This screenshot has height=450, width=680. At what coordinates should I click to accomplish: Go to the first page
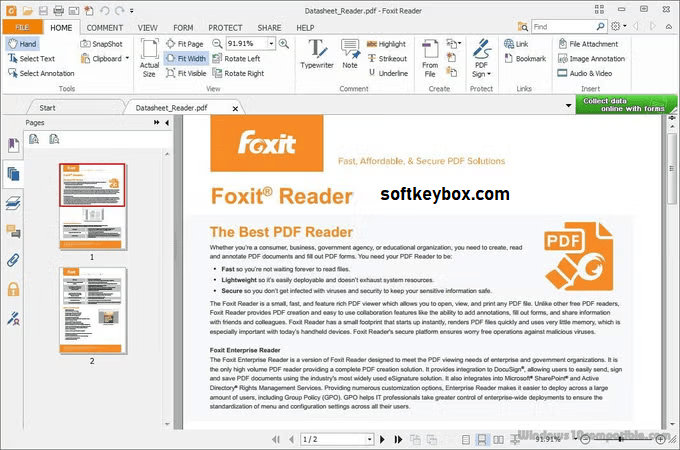pyautogui.click(x=276, y=439)
